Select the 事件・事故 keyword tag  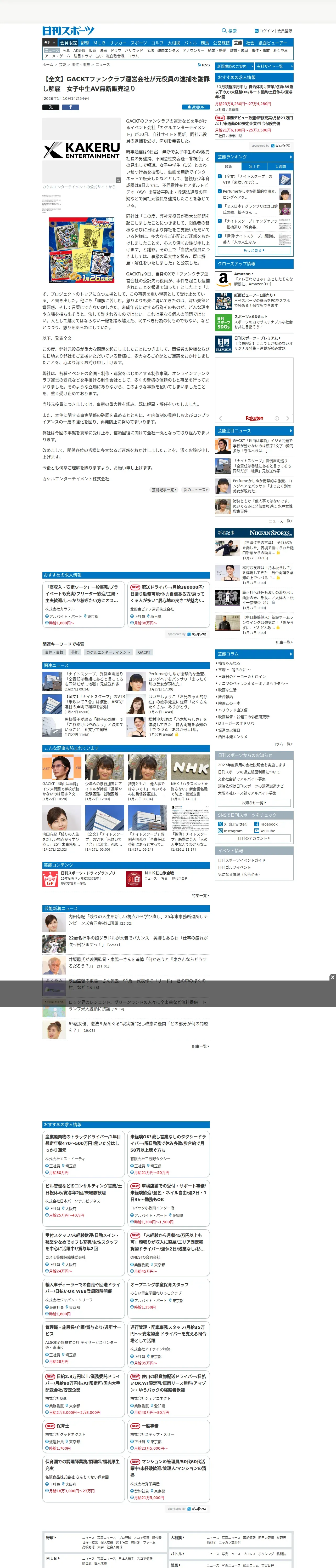click(54, 652)
